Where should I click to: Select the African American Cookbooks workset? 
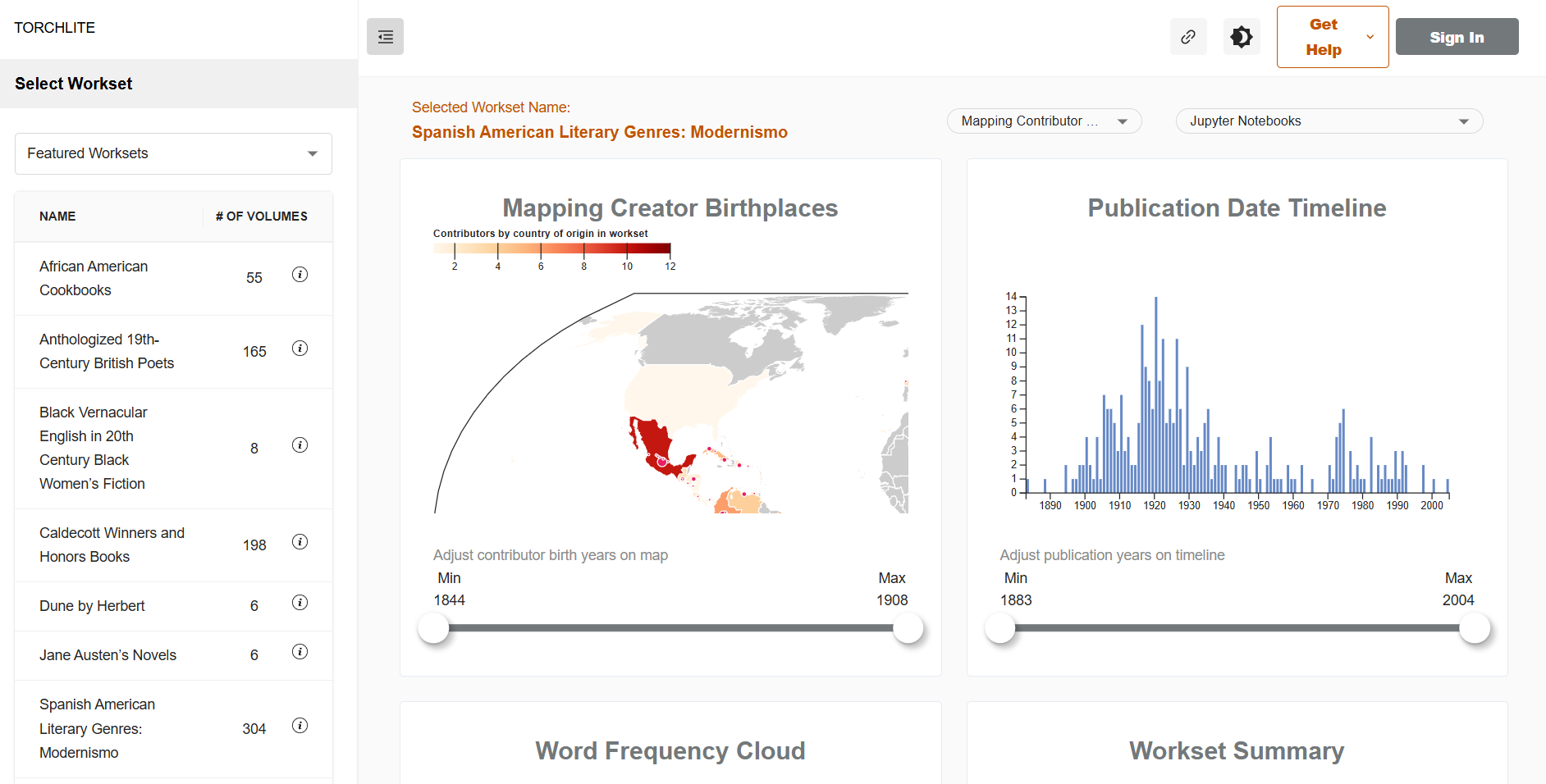coord(173,279)
